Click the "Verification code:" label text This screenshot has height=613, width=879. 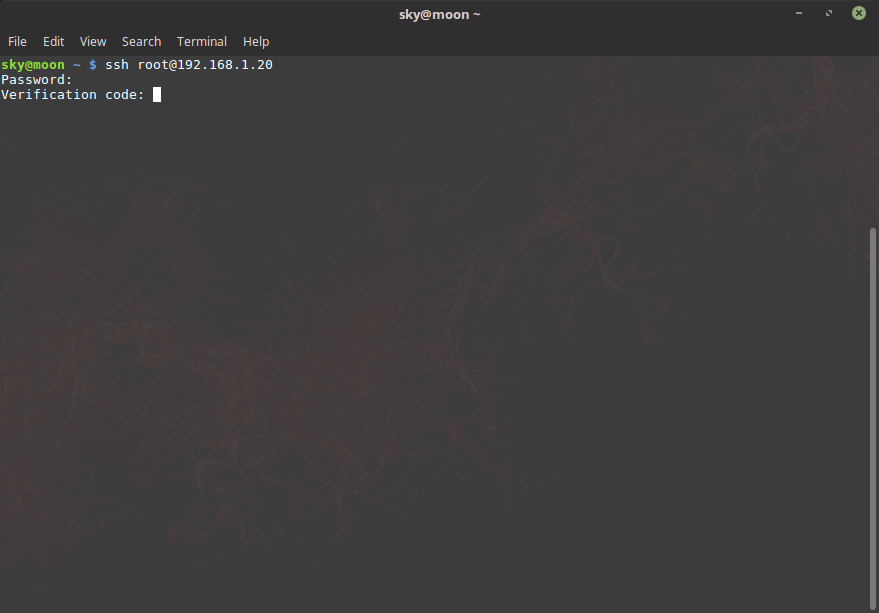tap(73, 95)
